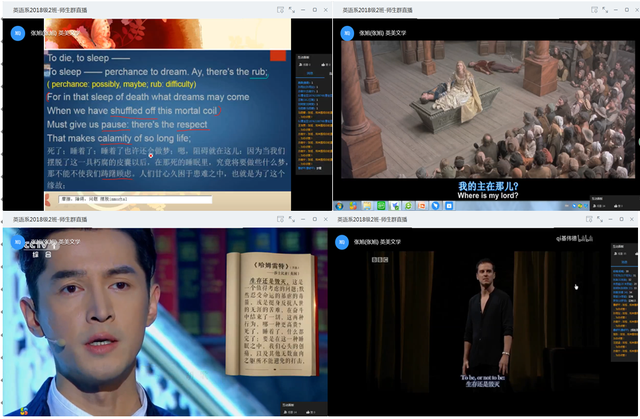
Task: Open orange PowerPoint icon in shared taskbar
Action: point(422,206)
